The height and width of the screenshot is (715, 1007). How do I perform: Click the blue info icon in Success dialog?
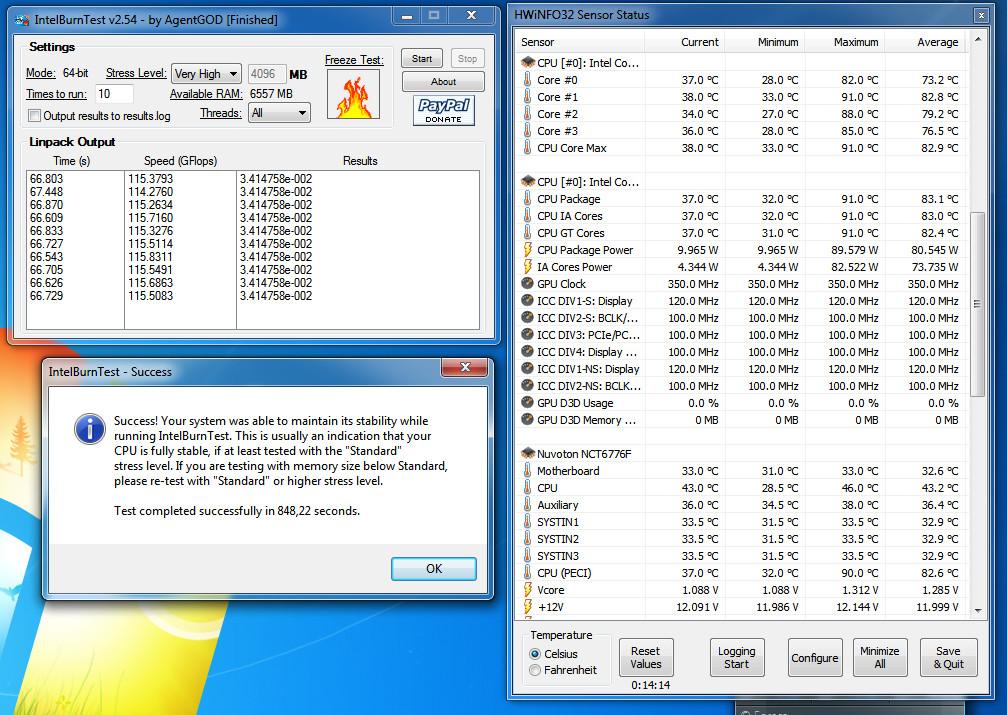(90, 428)
